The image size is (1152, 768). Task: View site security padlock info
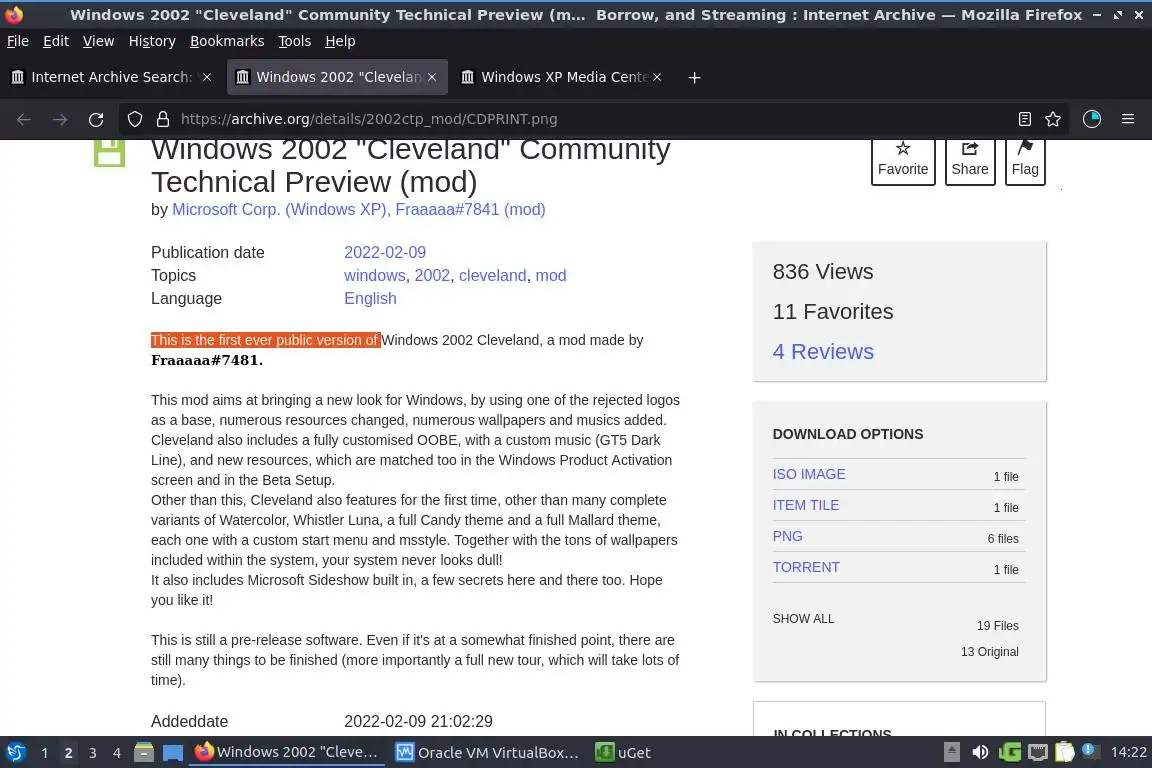pyautogui.click(x=163, y=119)
